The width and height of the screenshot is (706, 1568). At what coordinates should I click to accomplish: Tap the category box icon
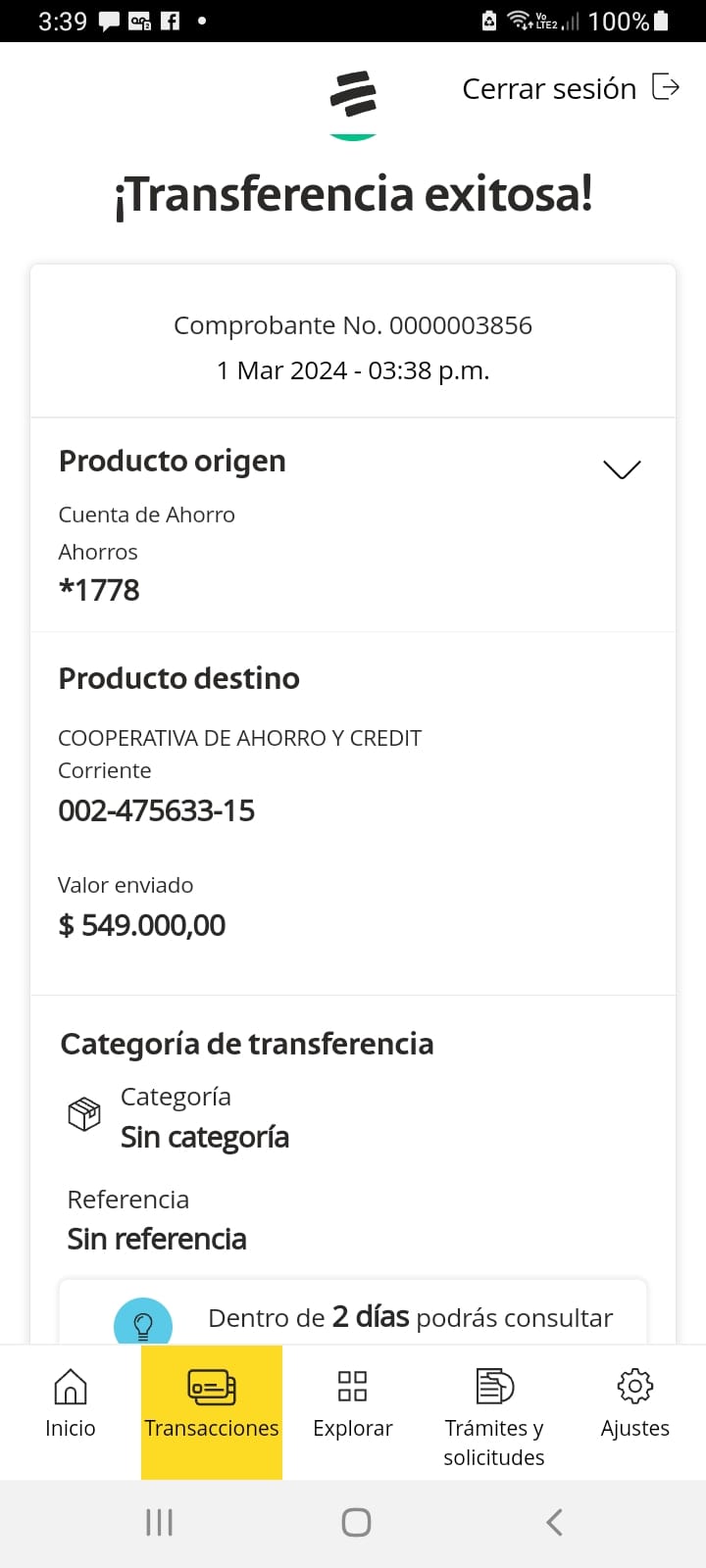tap(84, 1114)
